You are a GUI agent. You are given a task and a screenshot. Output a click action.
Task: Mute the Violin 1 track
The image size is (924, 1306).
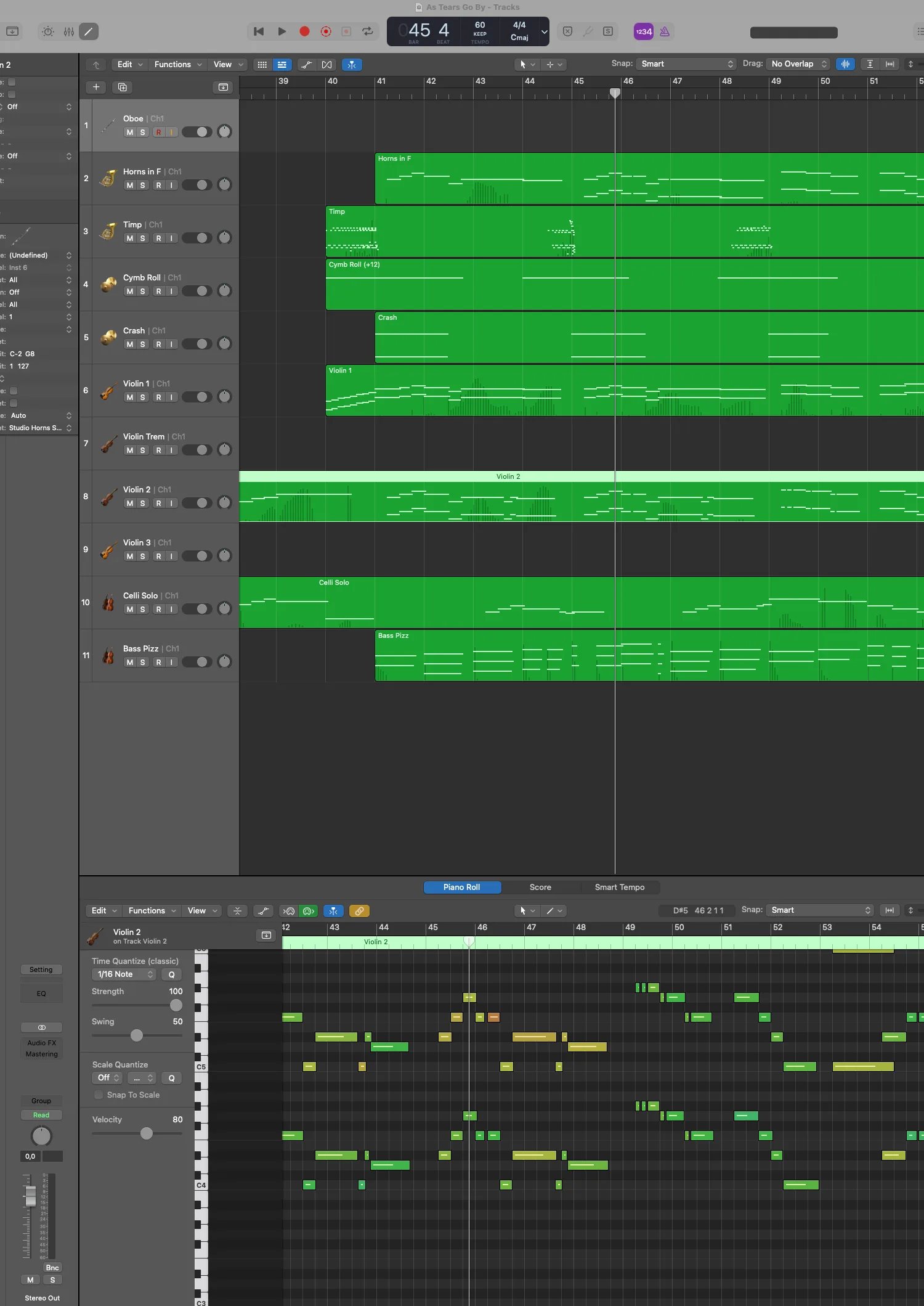pos(130,398)
